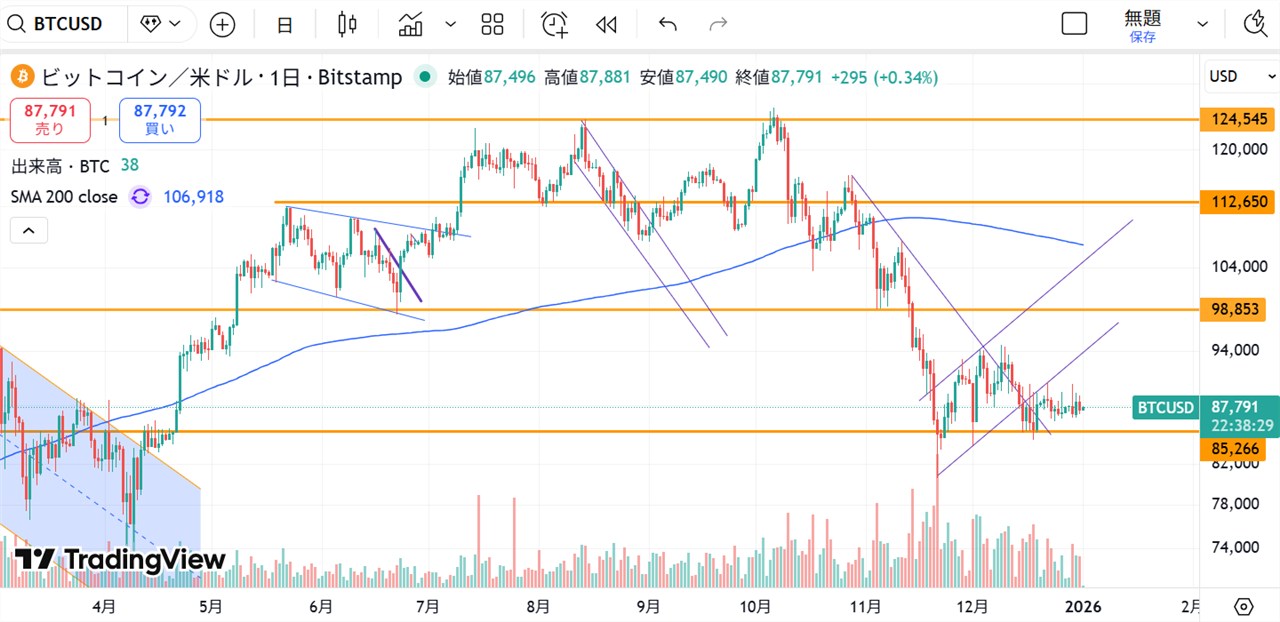Open chart settings gear at bottom right
Screen dimensions: 1280x622
click(1243, 606)
